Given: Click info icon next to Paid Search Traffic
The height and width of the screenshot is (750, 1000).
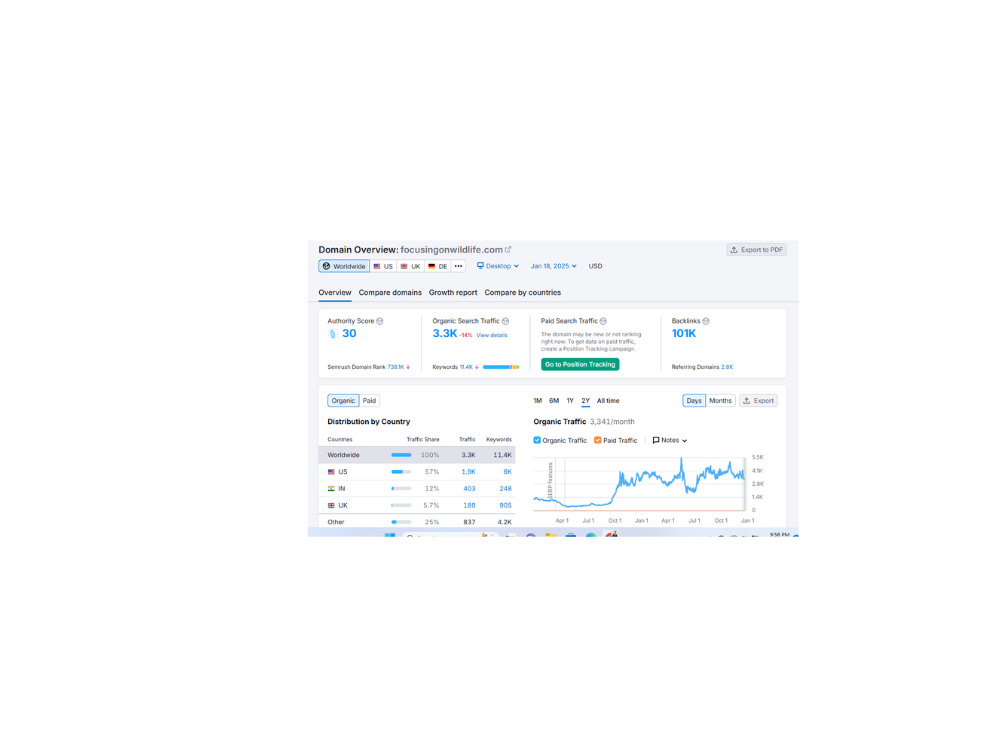Looking at the screenshot, I should pos(603,321).
